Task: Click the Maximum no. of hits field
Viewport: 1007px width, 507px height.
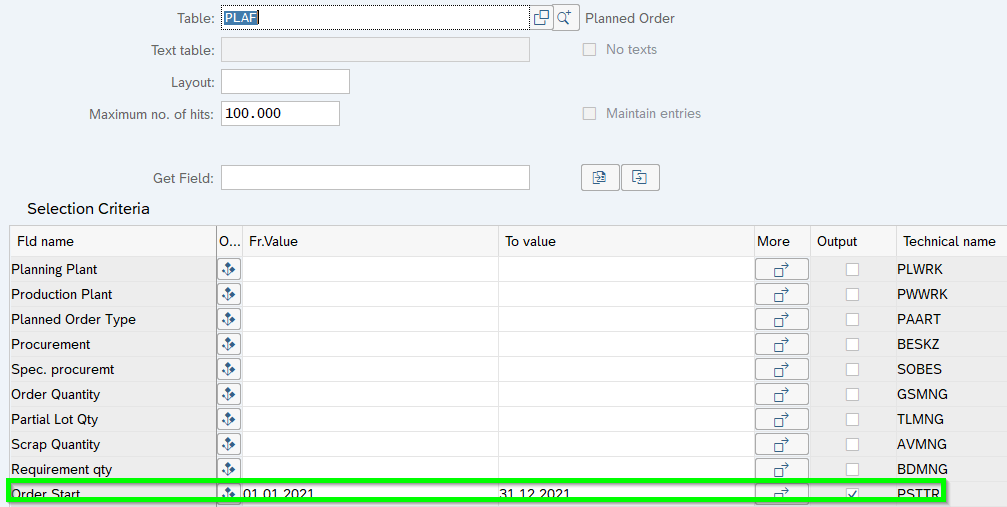Action: point(280,114)
